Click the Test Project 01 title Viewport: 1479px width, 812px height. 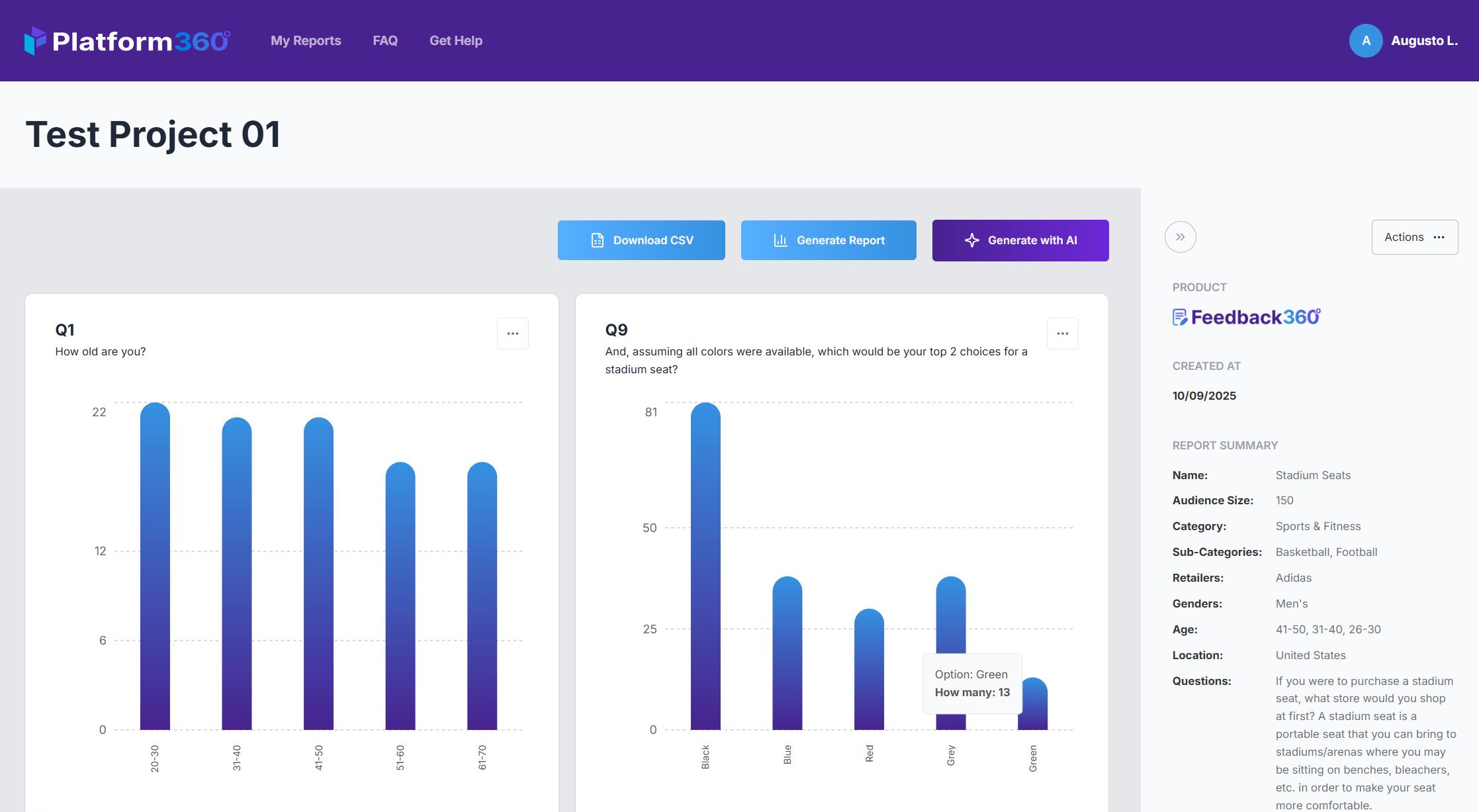[x=153, y=134]
